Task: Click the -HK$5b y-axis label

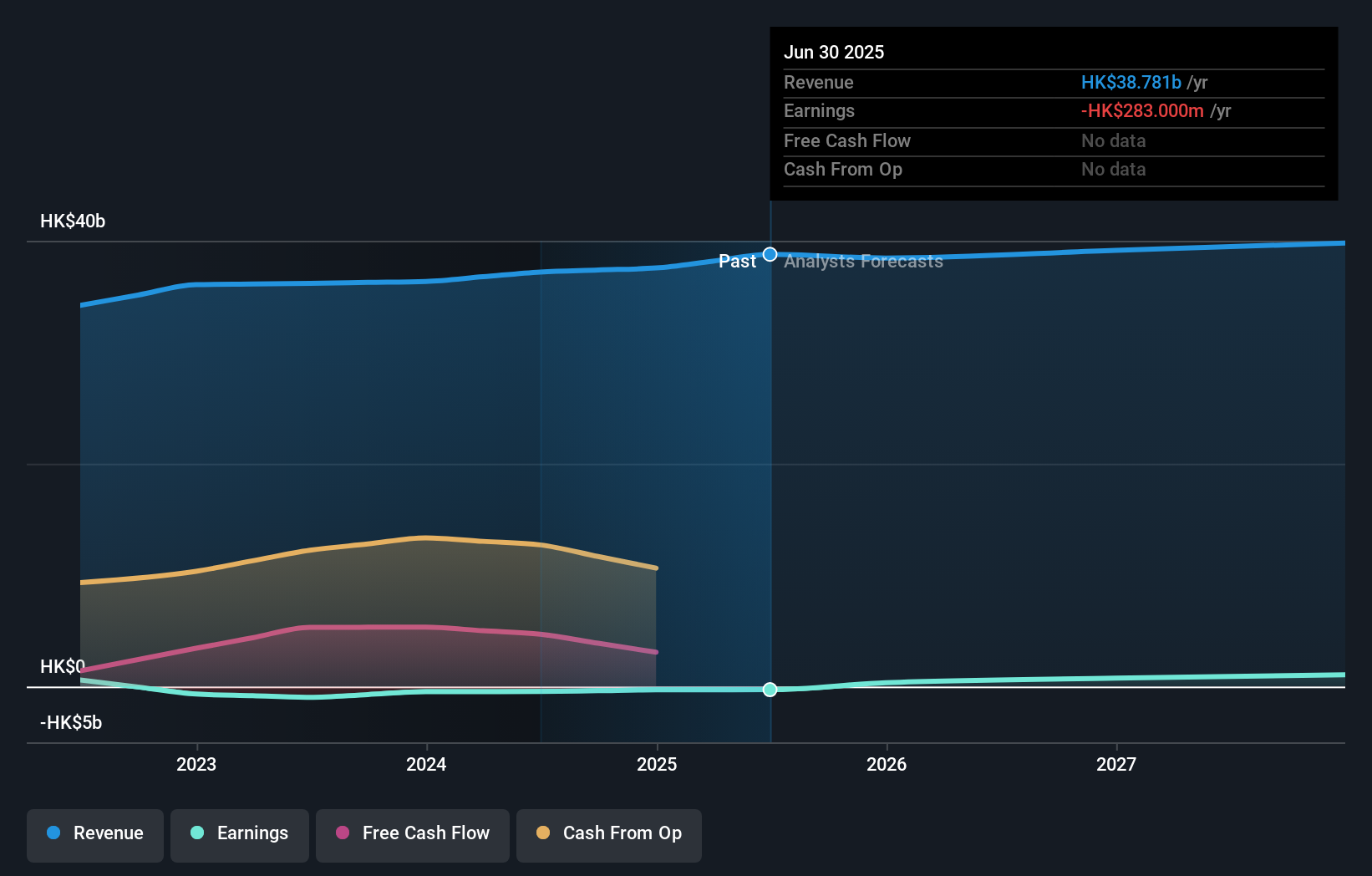Action: coord(71,722)
